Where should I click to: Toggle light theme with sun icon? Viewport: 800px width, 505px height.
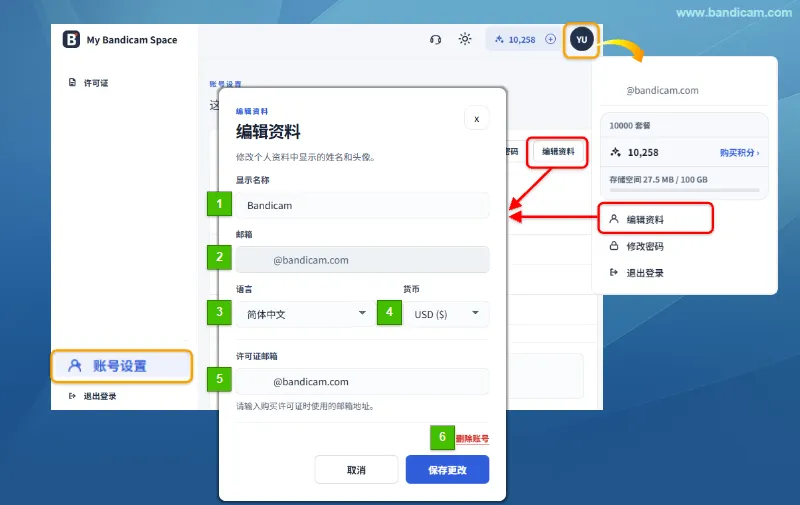[465, 39]
